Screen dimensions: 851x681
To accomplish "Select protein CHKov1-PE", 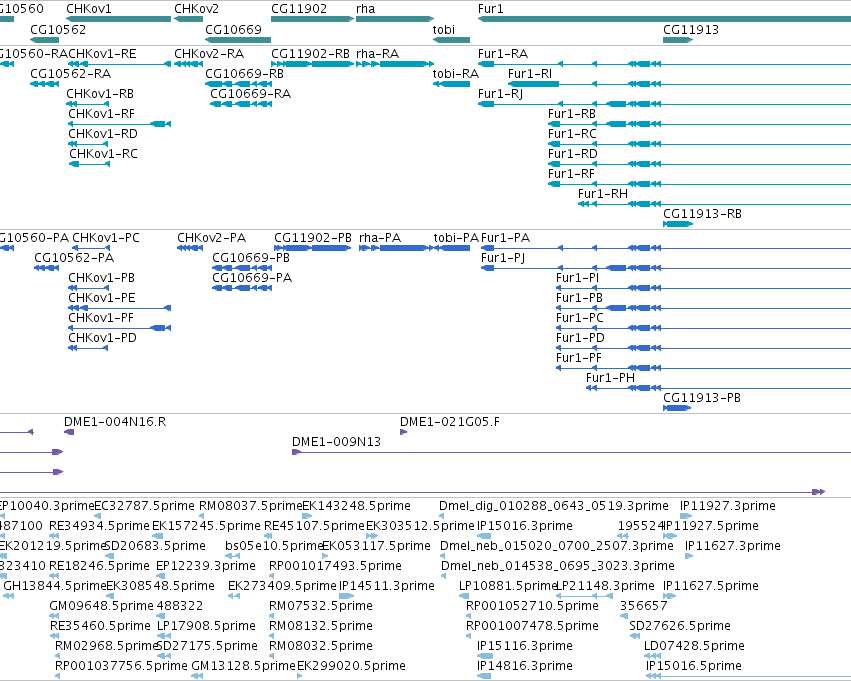I will tap(101, 298).
